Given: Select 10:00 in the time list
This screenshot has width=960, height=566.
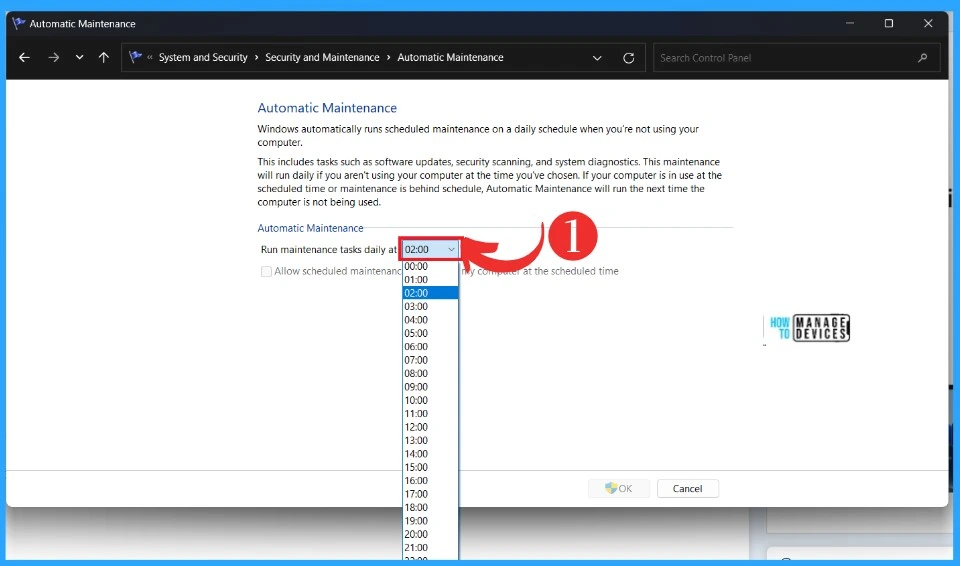Looking at the screenshot, I should (430, 400).
